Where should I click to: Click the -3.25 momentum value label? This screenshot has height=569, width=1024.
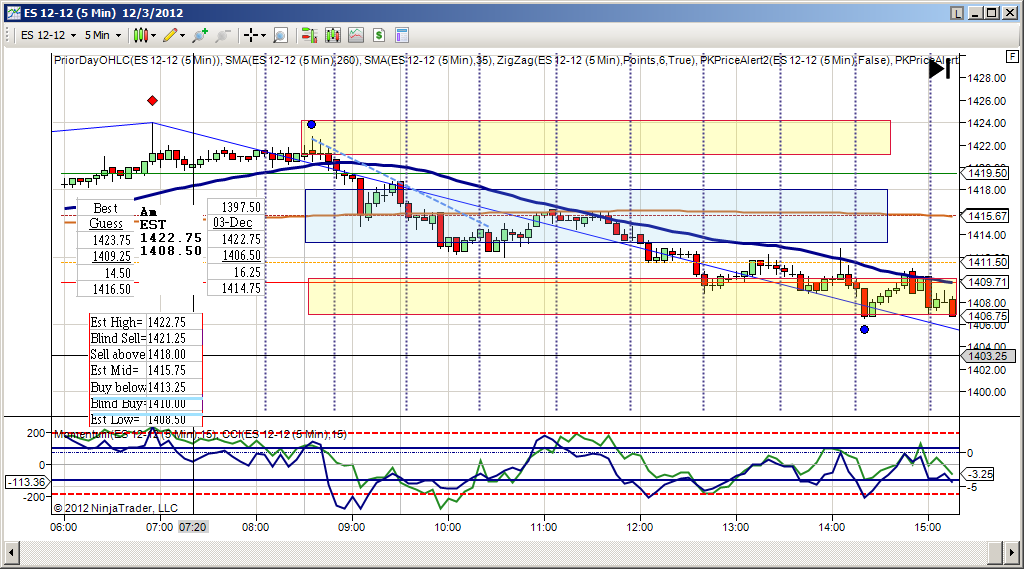point(980,474)
